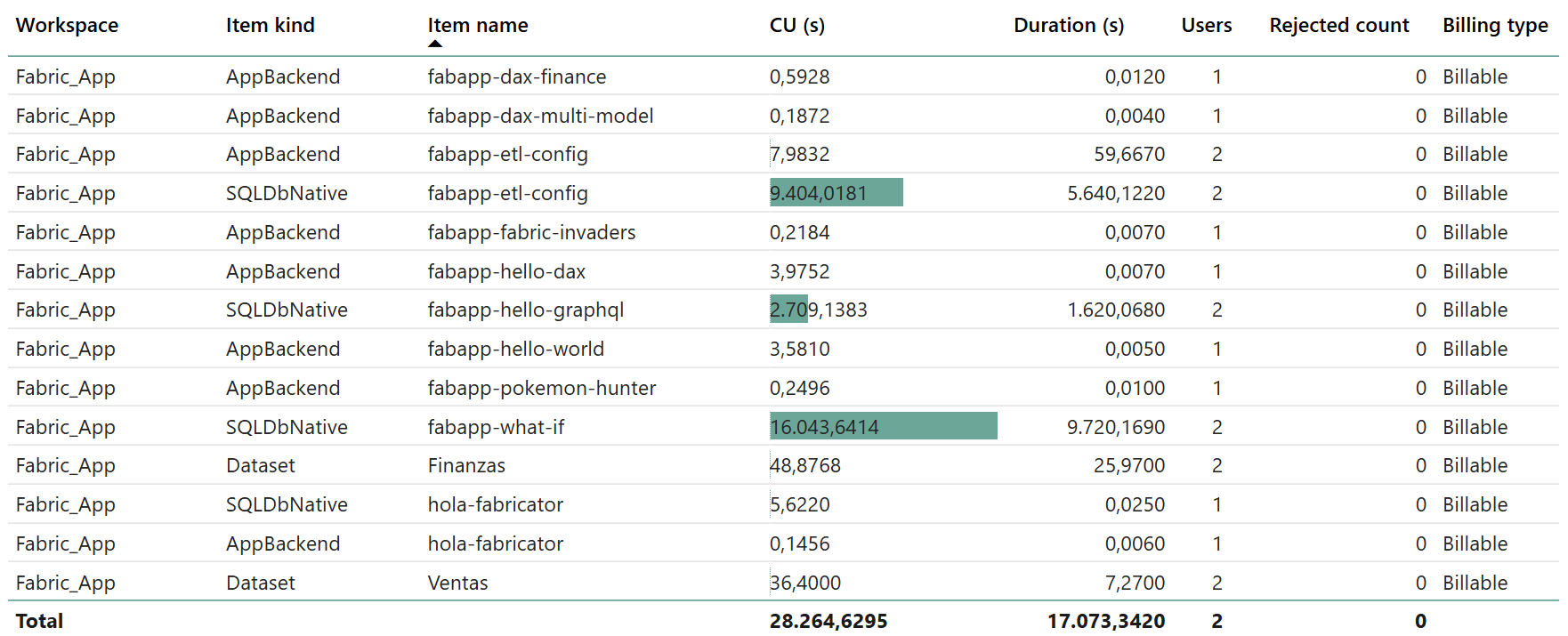Select SQLDbNative kind in hola-fabricator row
The height and width of the screenshot is (636, 1568).
click(x=287, y=504)
